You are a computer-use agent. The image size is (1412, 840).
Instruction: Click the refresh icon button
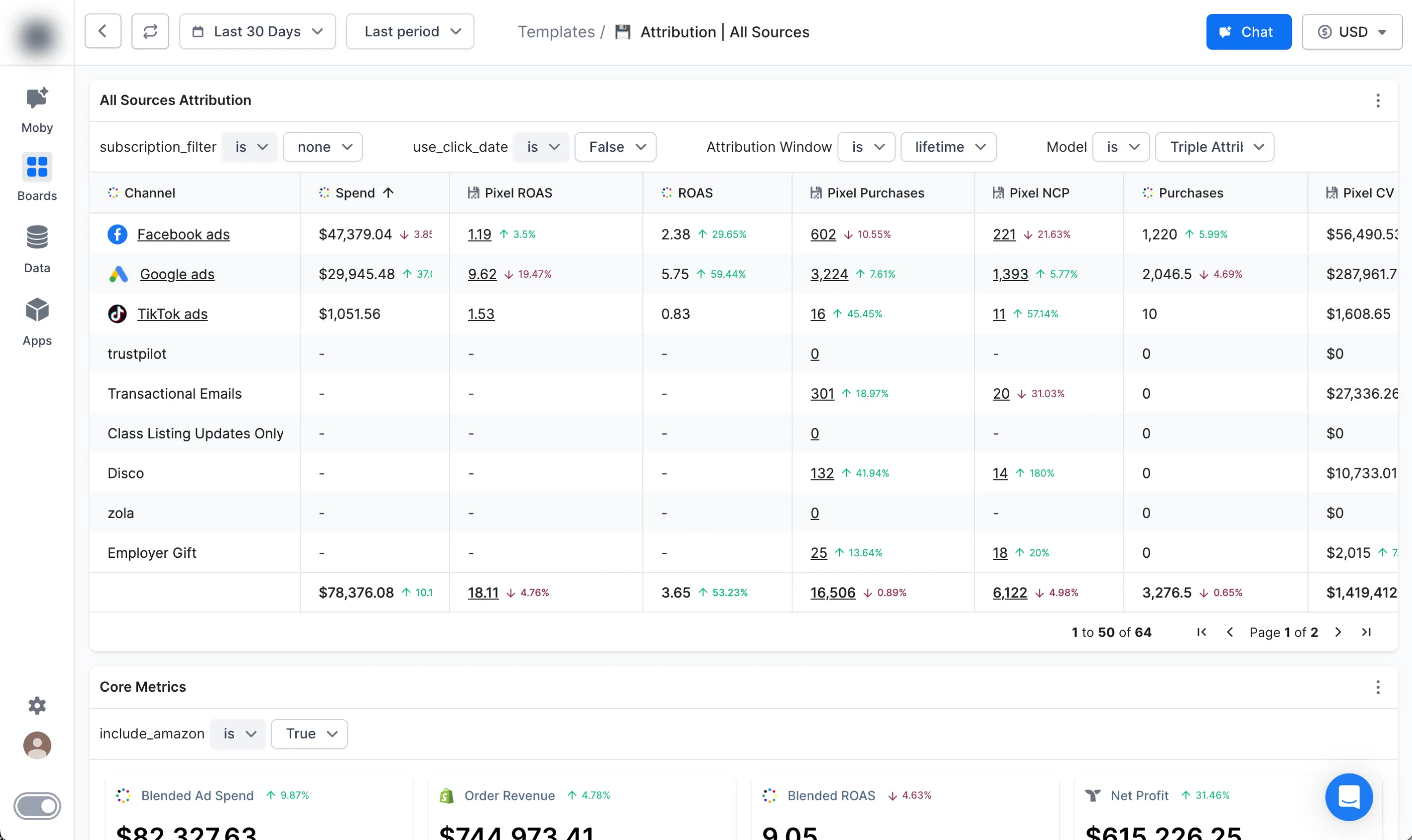point(150,32)
